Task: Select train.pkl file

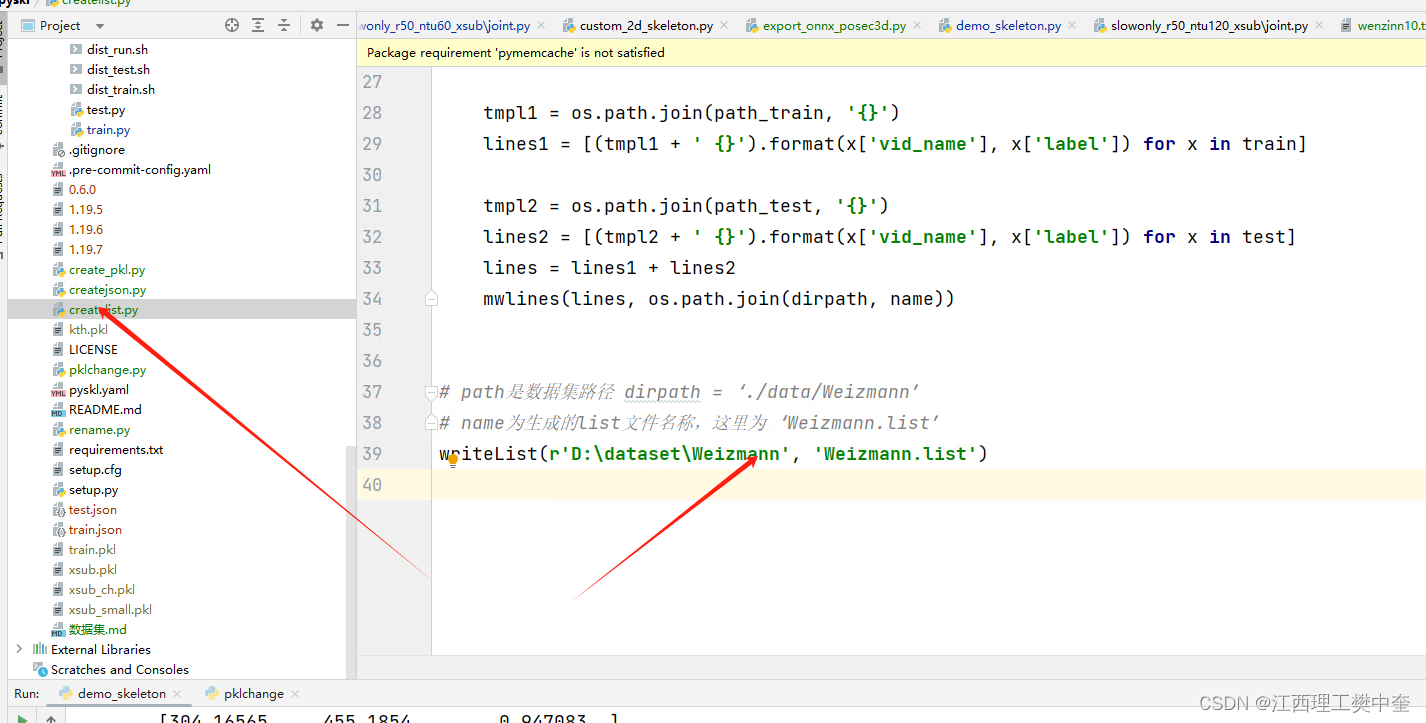Action: pyautogui.click(x=92, y=550)
